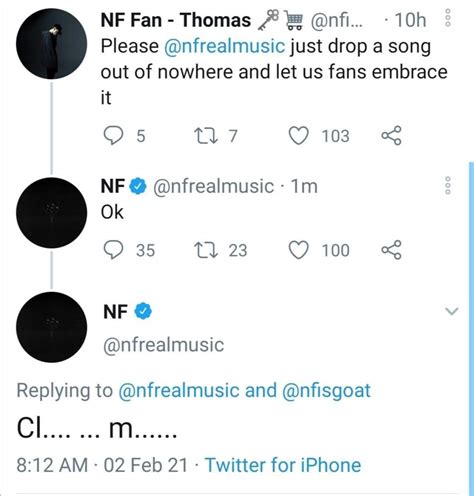Retweet the 'drop a song' tweet
474x496 pixels.
[x=206, y=136]
